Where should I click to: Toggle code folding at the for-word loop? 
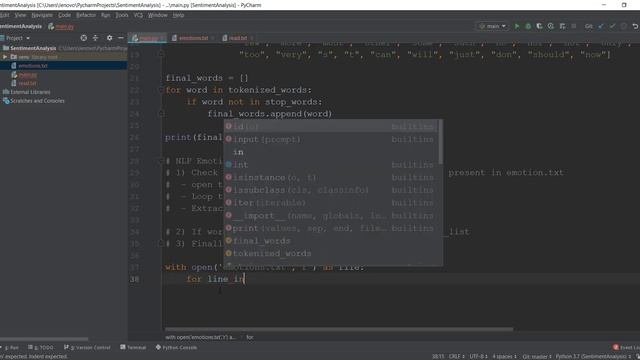pos(161,90)
